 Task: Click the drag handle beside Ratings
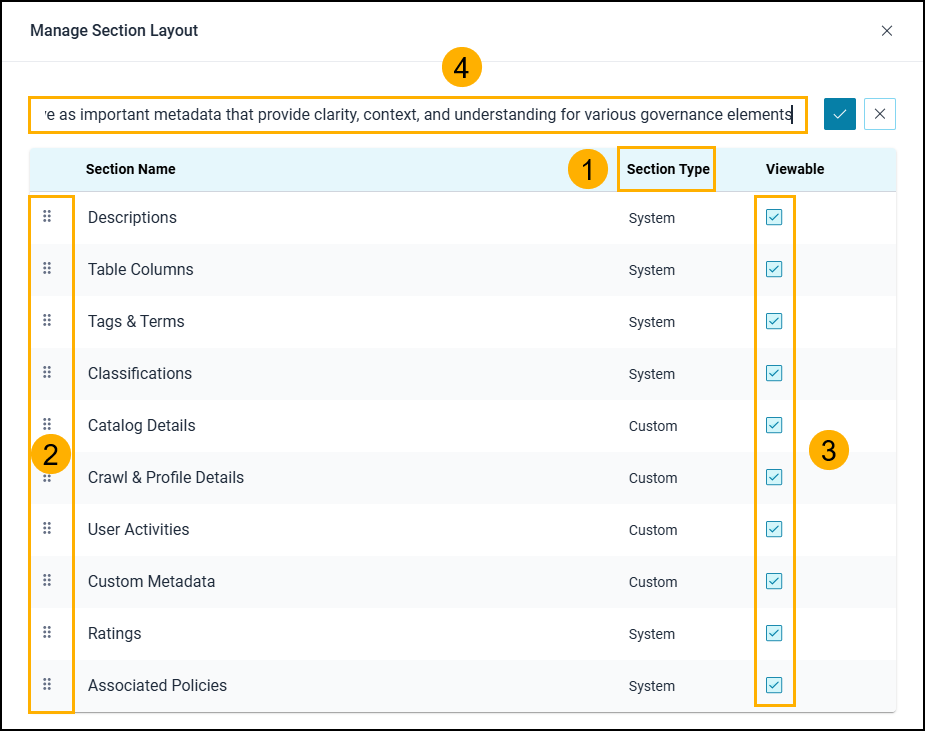point(47,632)
